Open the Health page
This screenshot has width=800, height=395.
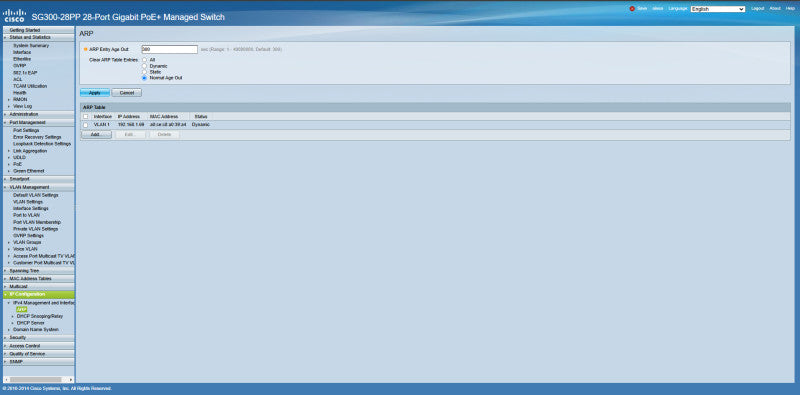[x=20, y=93]
